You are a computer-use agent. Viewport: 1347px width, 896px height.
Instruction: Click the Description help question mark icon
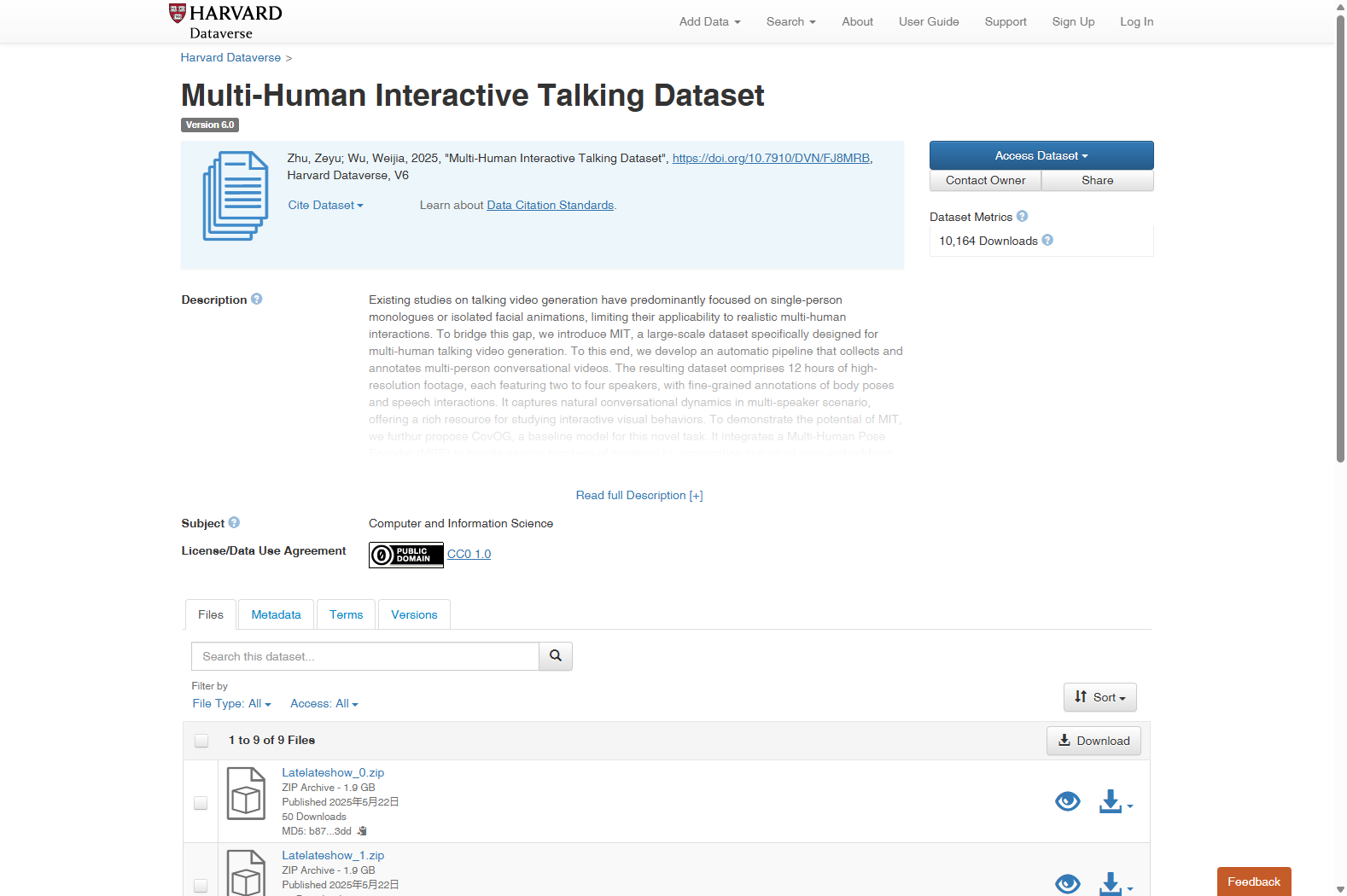click(257, 300)
